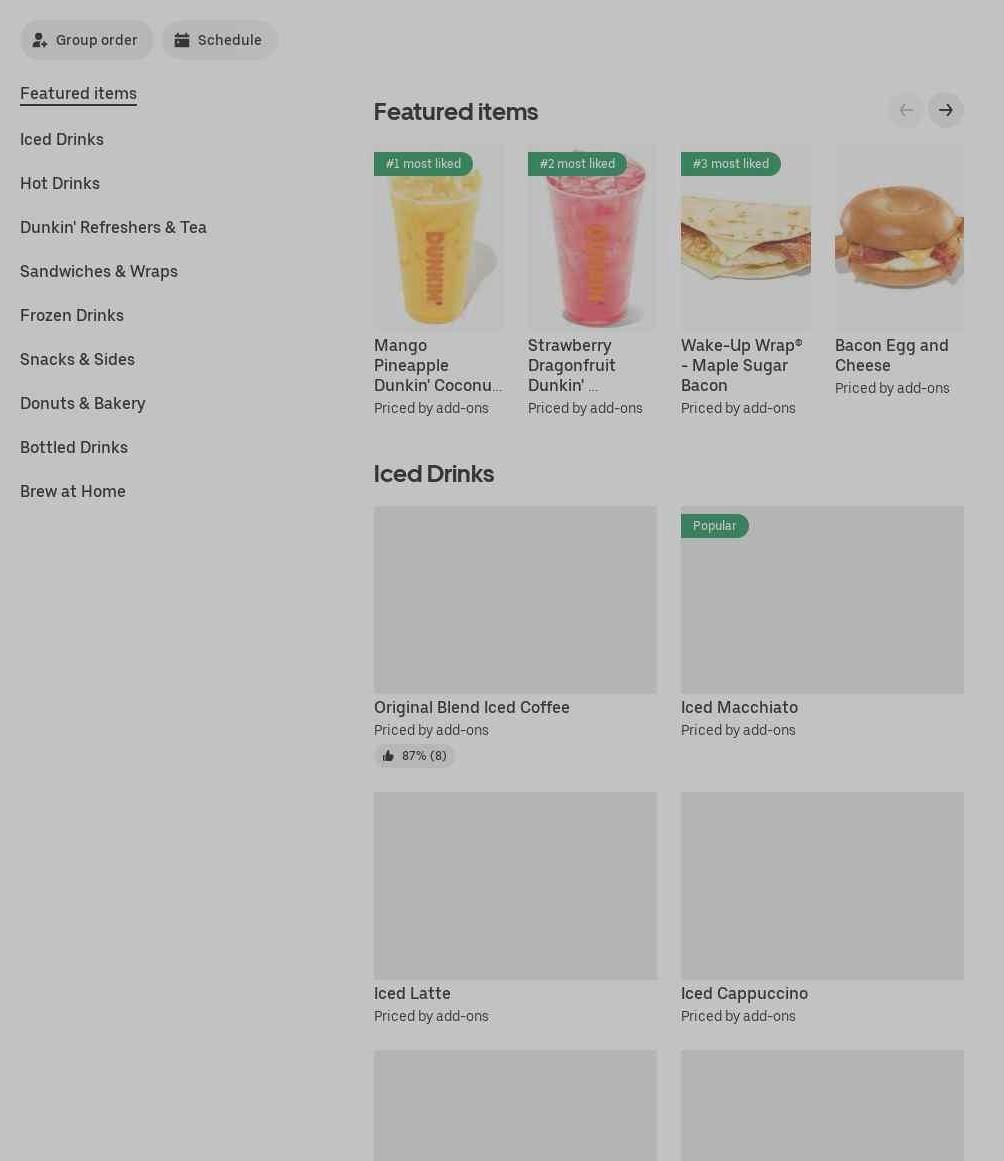Navigate to Sandwiches & Wraps
The width and height of the screenshot is (1004, 1161).
[99, 271]
